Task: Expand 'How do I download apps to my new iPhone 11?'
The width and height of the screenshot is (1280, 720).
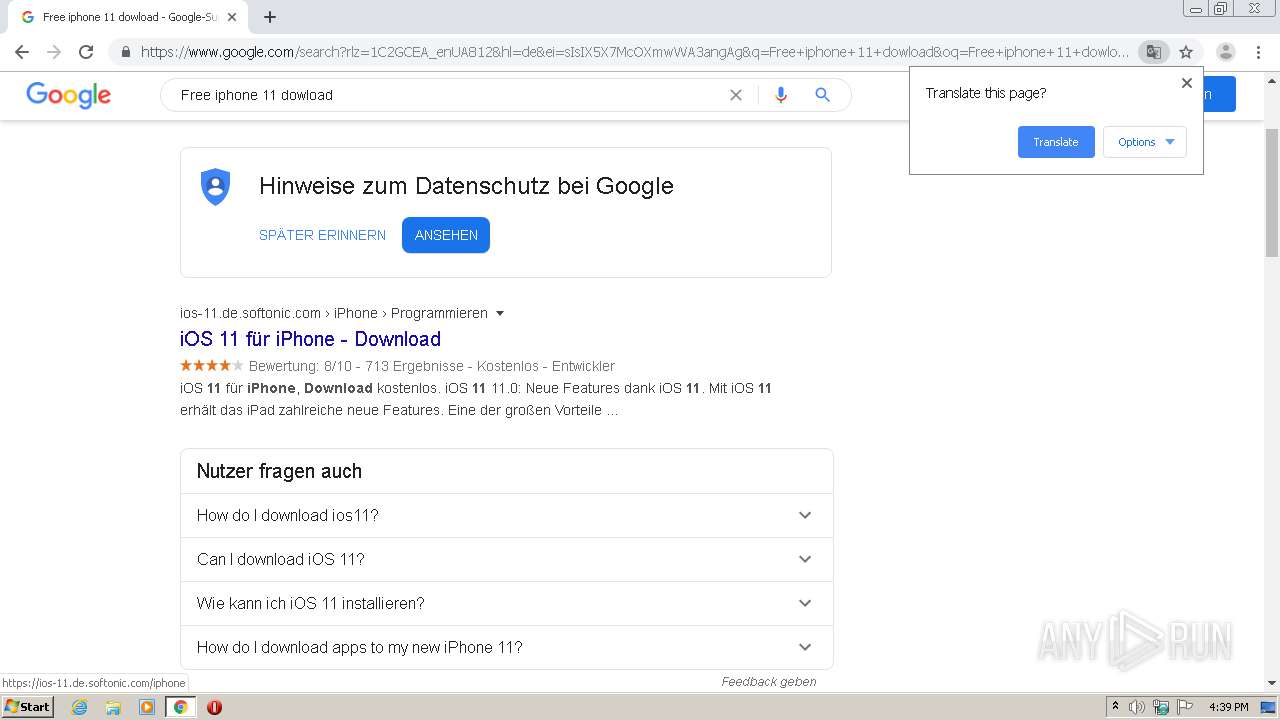Action: click(x=506, y=647)
